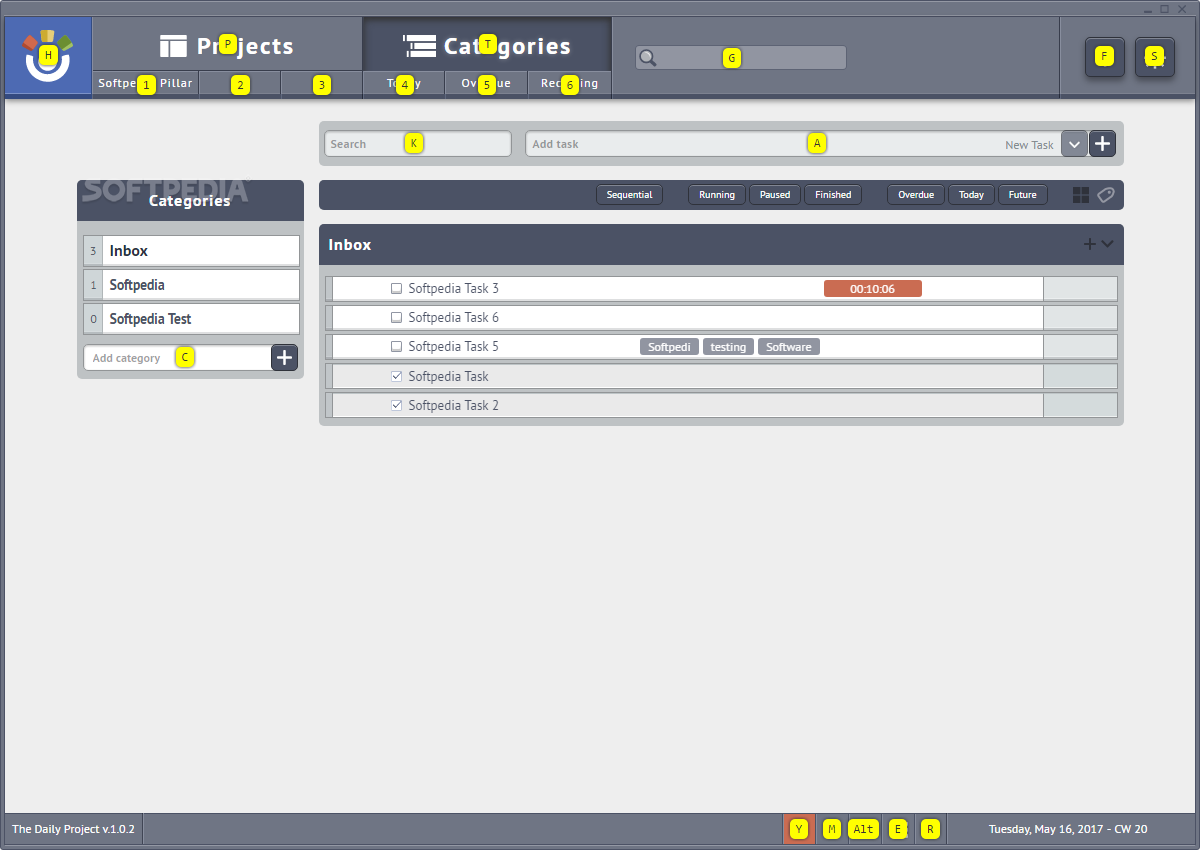Image resolution: width=1200 pixels, height=850 pixels.
Task: Toggle the Overdue filter button
Action: point(916,195)
